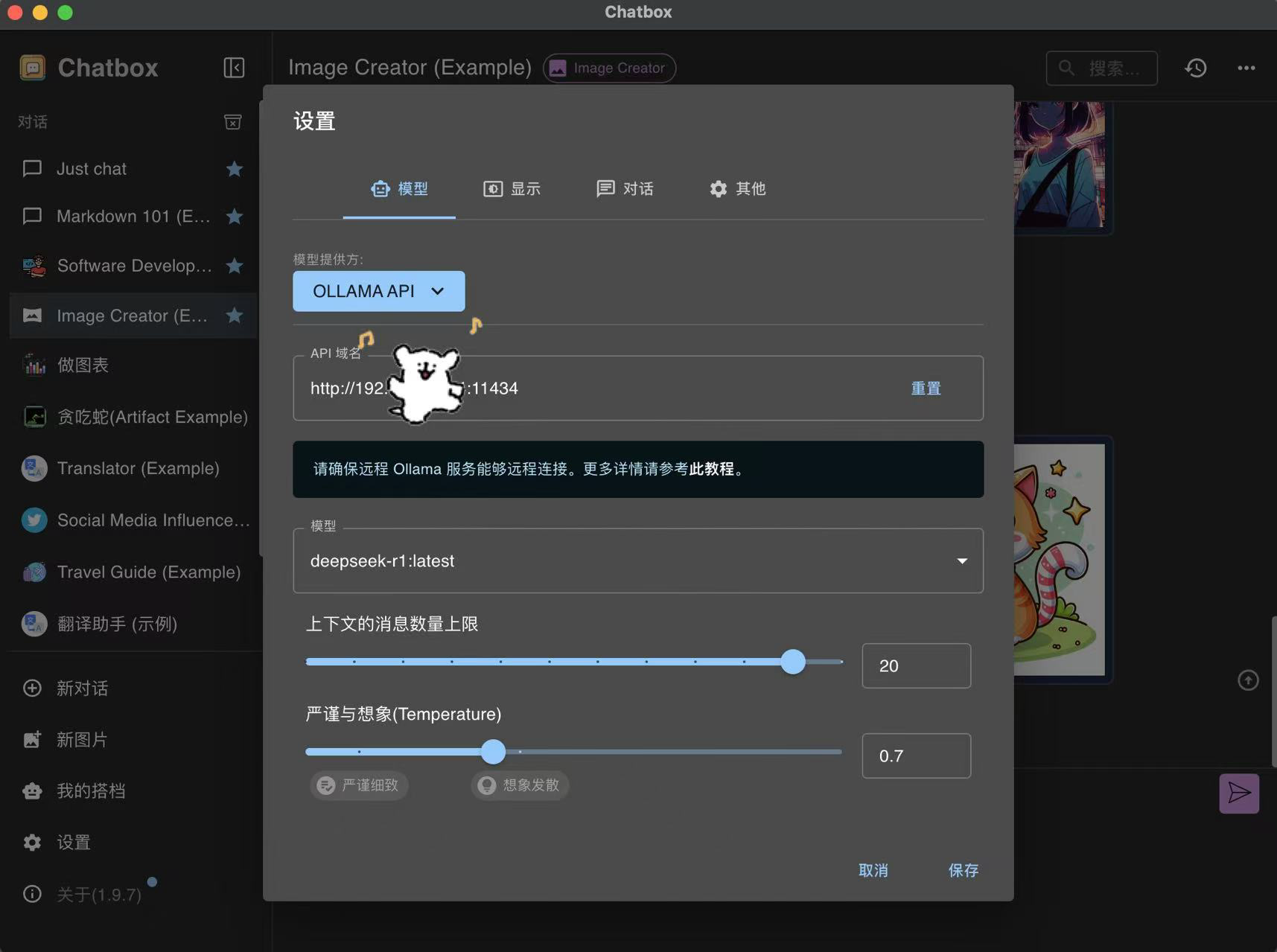Click the Chatbox logo icon
Image resolution: width=1277 pixels, height=952 pixels.
tap(32, 68)
